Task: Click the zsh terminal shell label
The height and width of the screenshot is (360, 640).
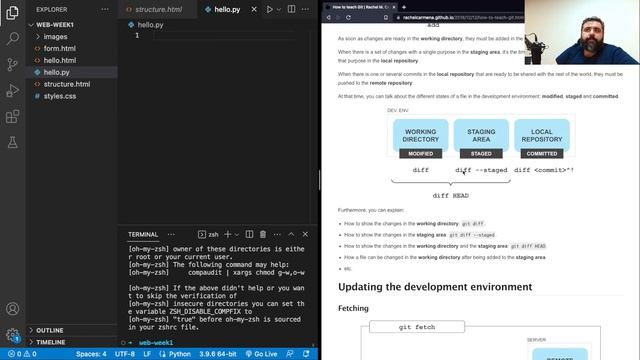Action: 209,234
